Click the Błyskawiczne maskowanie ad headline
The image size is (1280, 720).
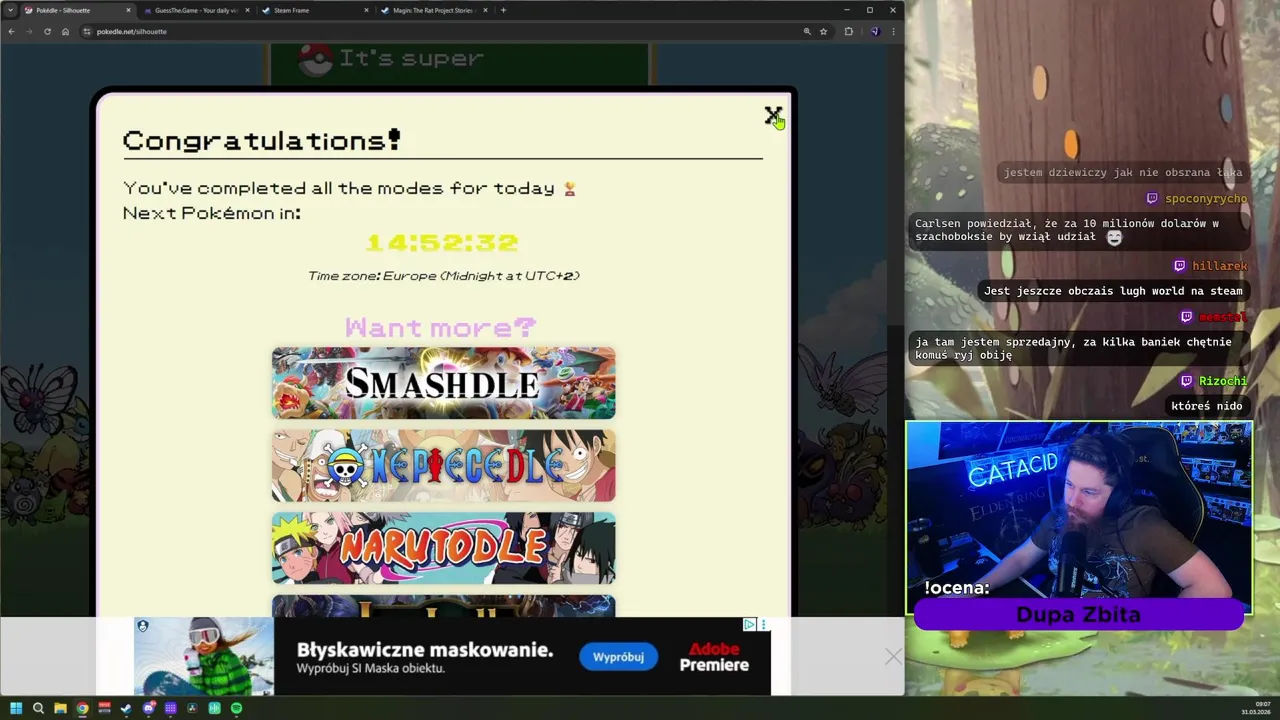click(x=425, y=650)
